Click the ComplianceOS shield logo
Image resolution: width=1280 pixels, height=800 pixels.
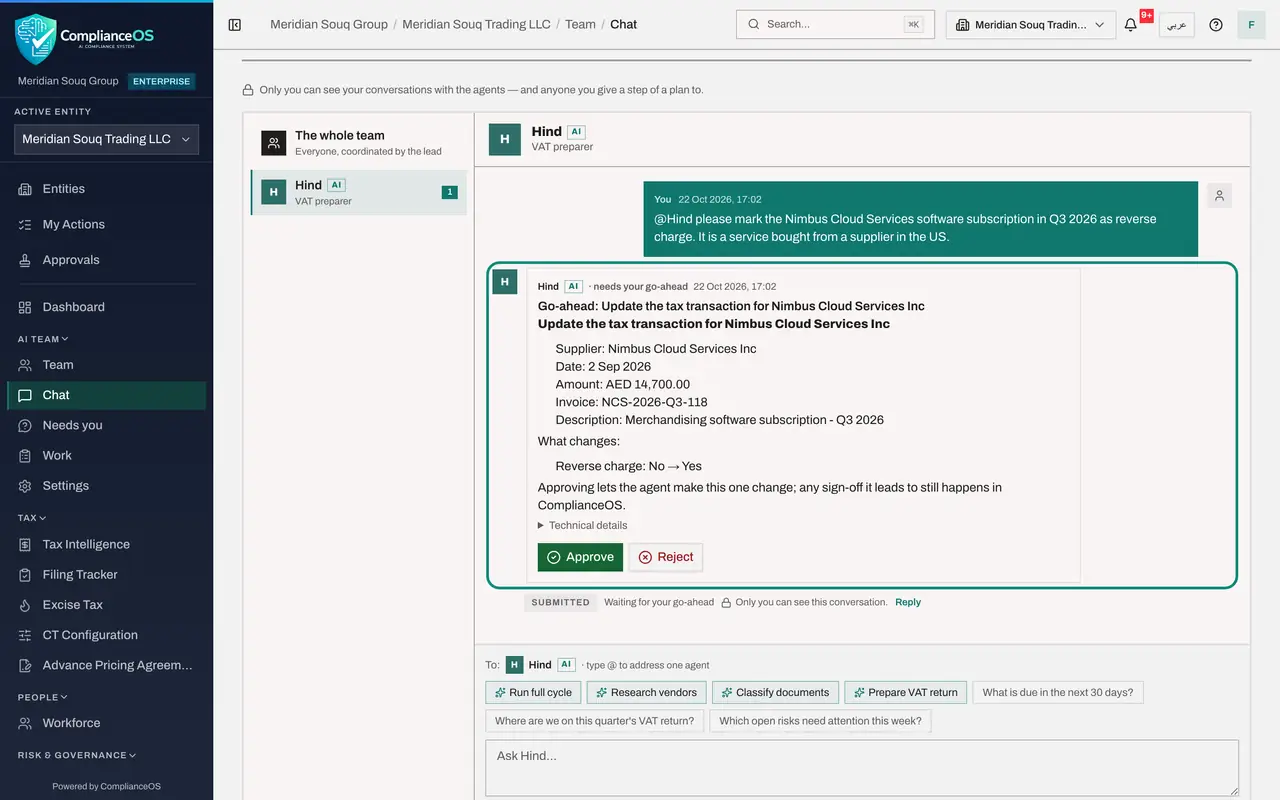[36, 38]
